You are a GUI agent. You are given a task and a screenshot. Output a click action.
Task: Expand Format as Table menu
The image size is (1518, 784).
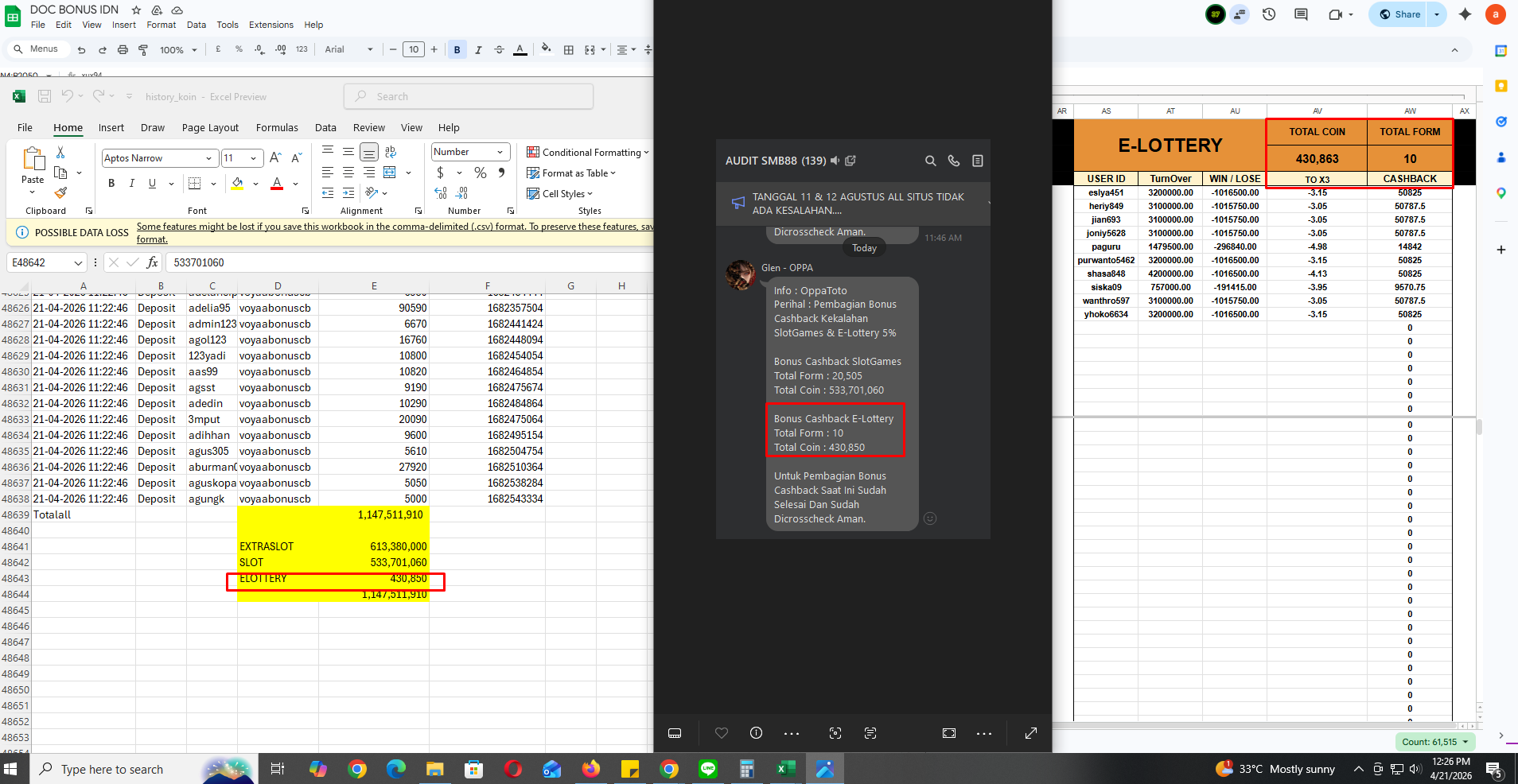click(571, 173)
